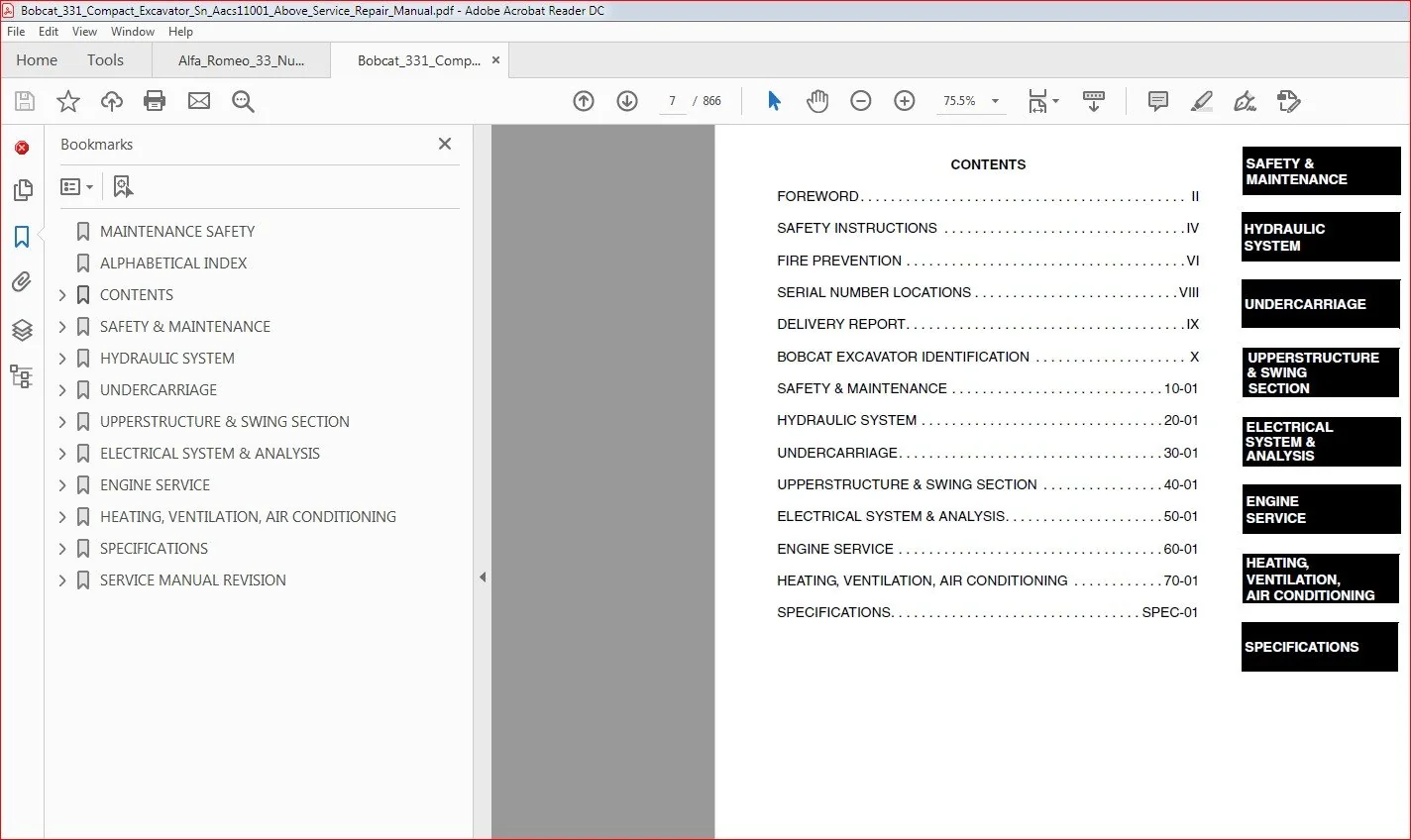Expand SERVICE MANUAL REVISION bookmark arrow
The width and height of the screenshot is (1411, 840).
click(62, 580)
